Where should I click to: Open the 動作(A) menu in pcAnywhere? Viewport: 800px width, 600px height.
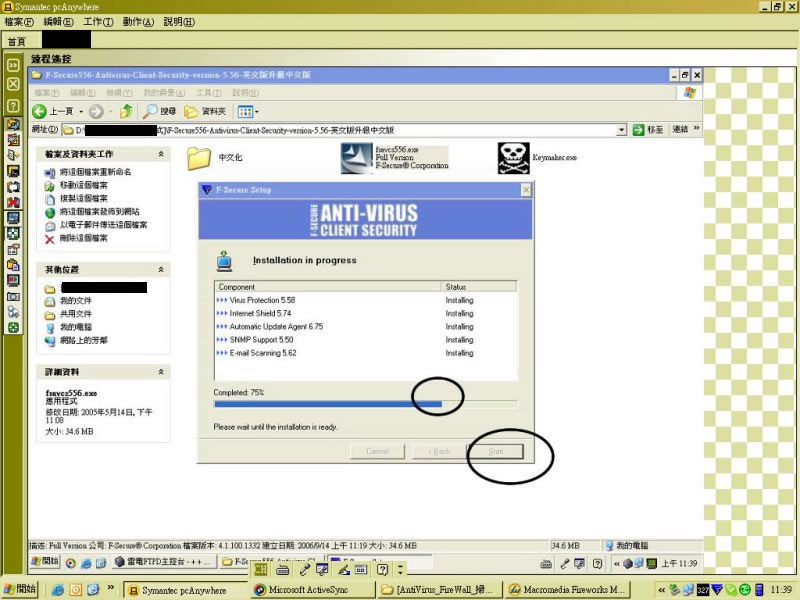[138, 22]
